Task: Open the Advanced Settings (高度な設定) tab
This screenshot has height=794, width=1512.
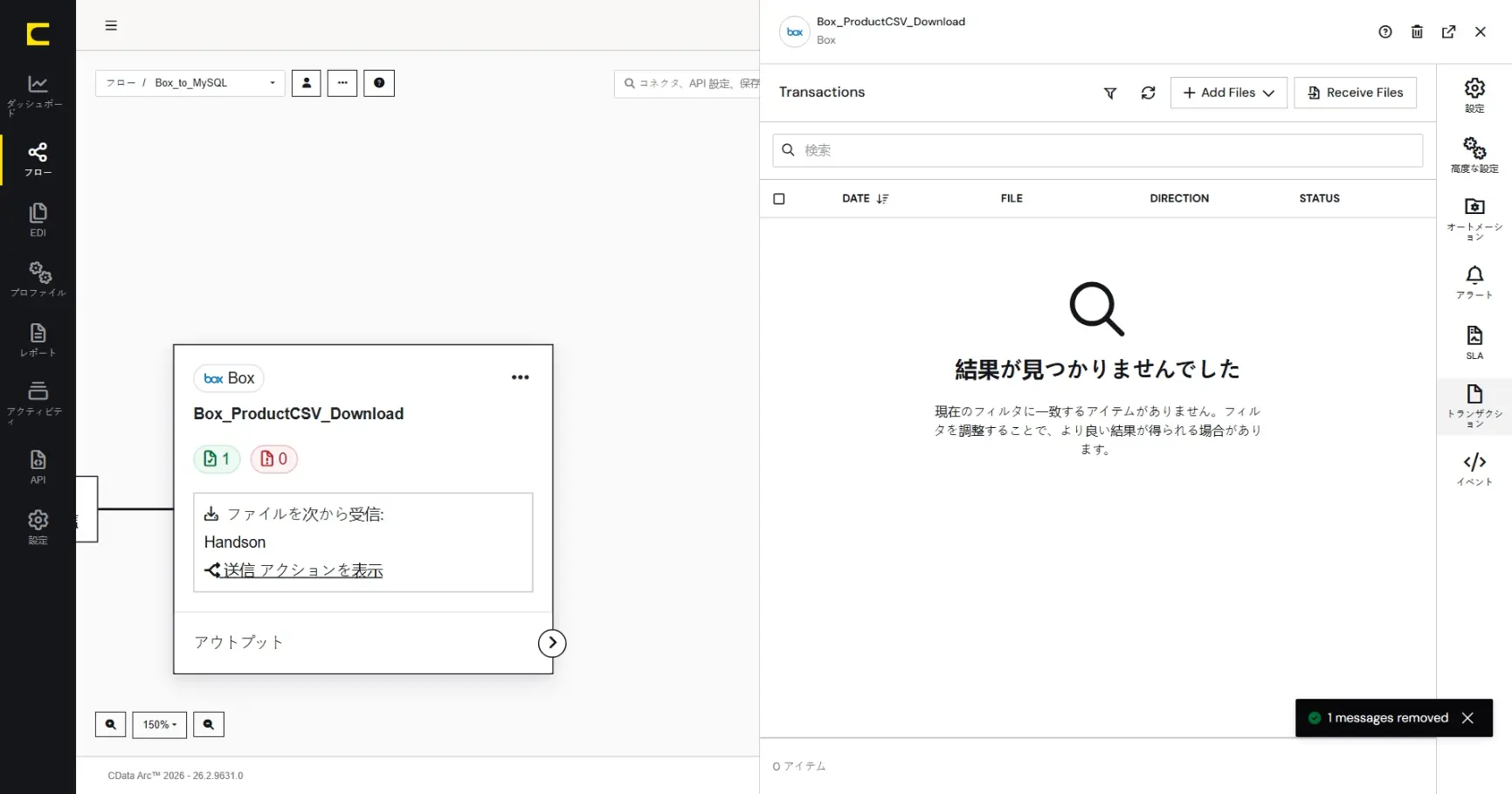Action: click(1474, 155)
